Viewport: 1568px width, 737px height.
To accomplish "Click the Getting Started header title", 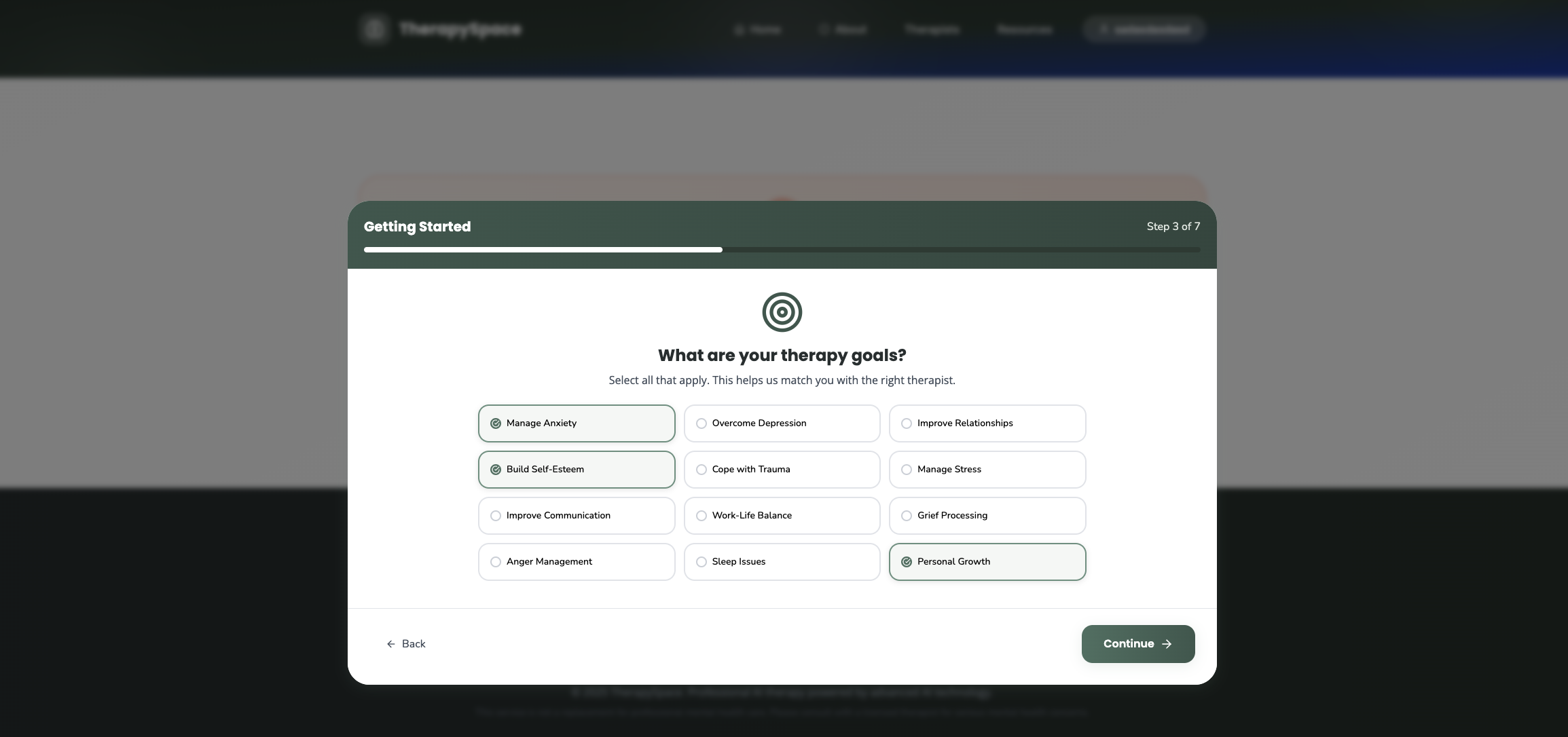I will (x=417, y=227).
